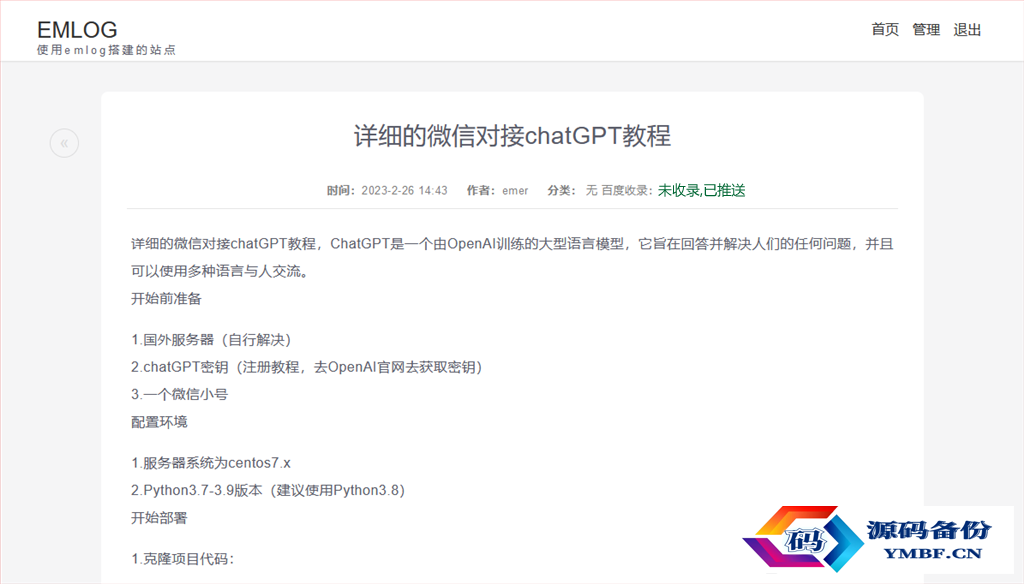Click the line 2.chatGPT密钥 注册教程
This screenshot has width=1024, height=584.
pos(306,367)
